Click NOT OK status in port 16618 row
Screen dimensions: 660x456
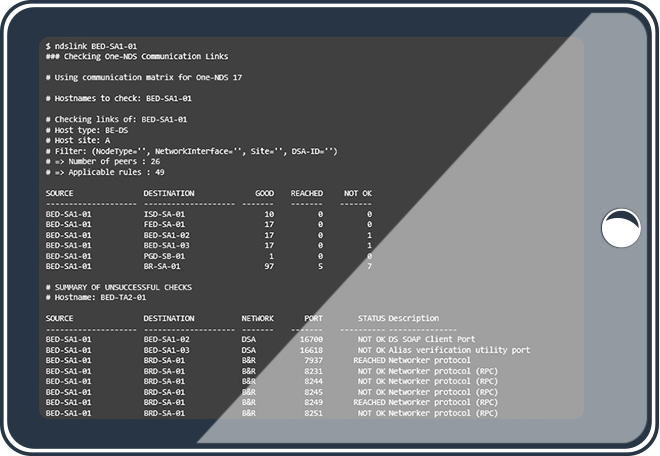click(372, 350)
